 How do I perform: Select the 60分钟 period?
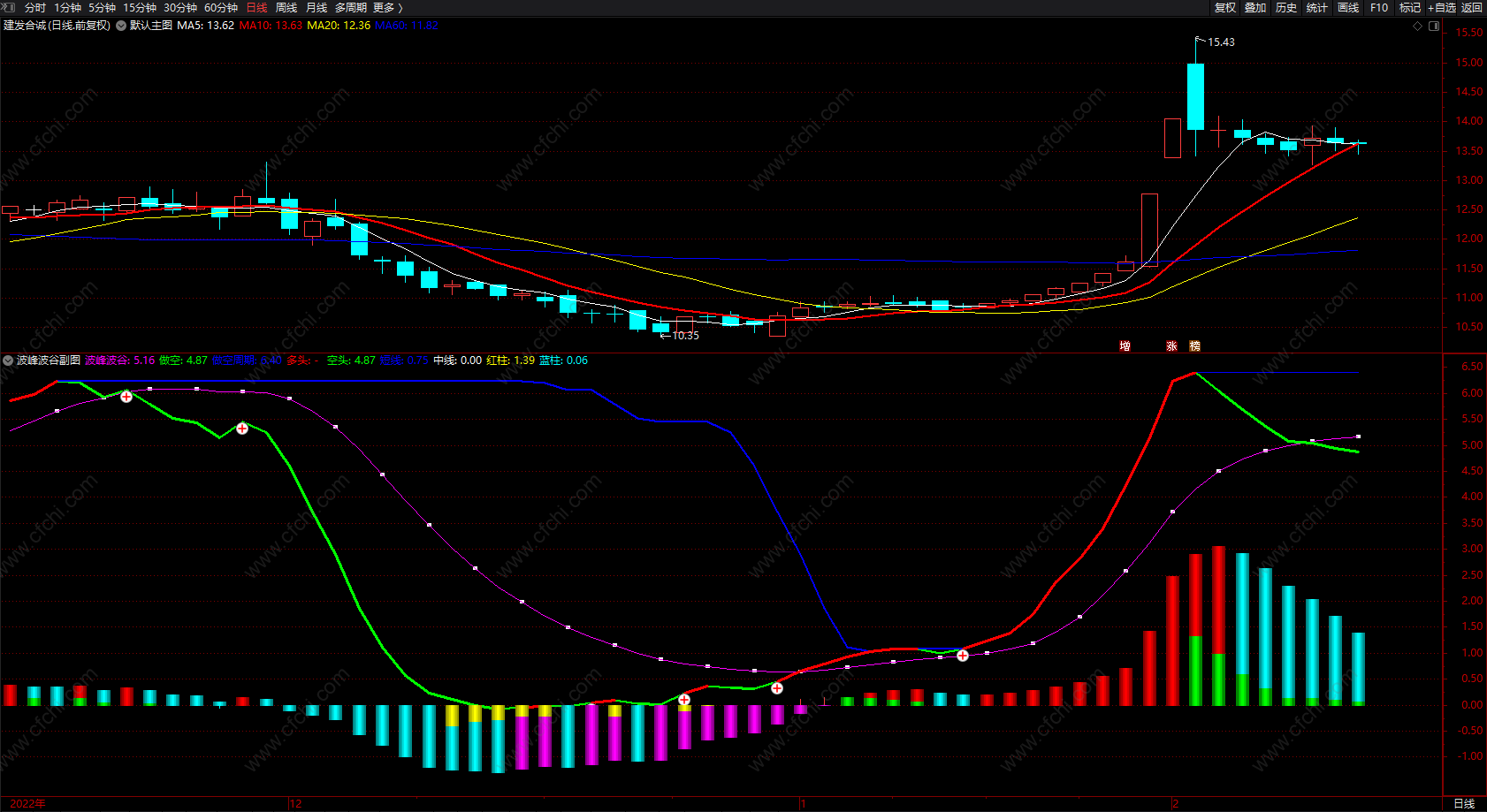tap(221, 8)
